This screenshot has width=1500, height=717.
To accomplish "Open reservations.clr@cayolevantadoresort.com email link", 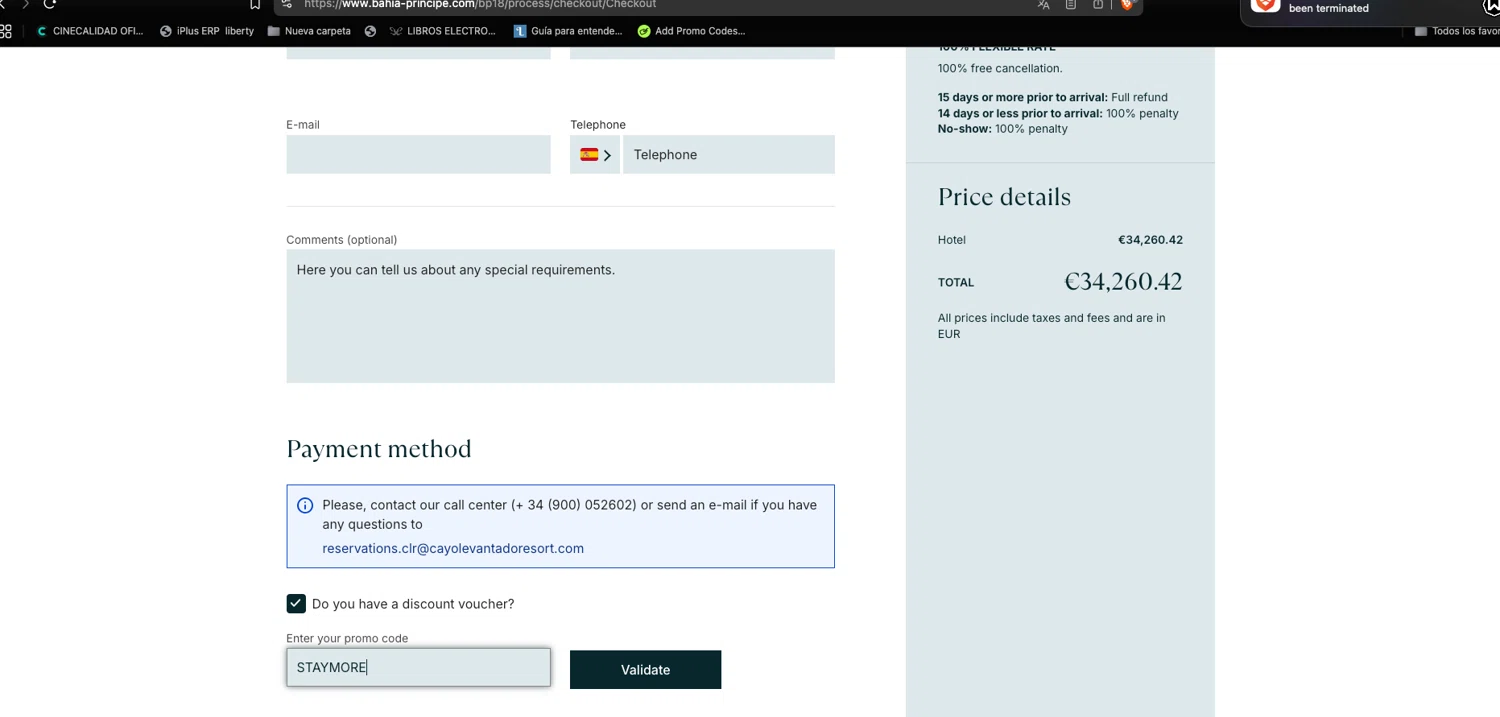I will click(453, 548).
